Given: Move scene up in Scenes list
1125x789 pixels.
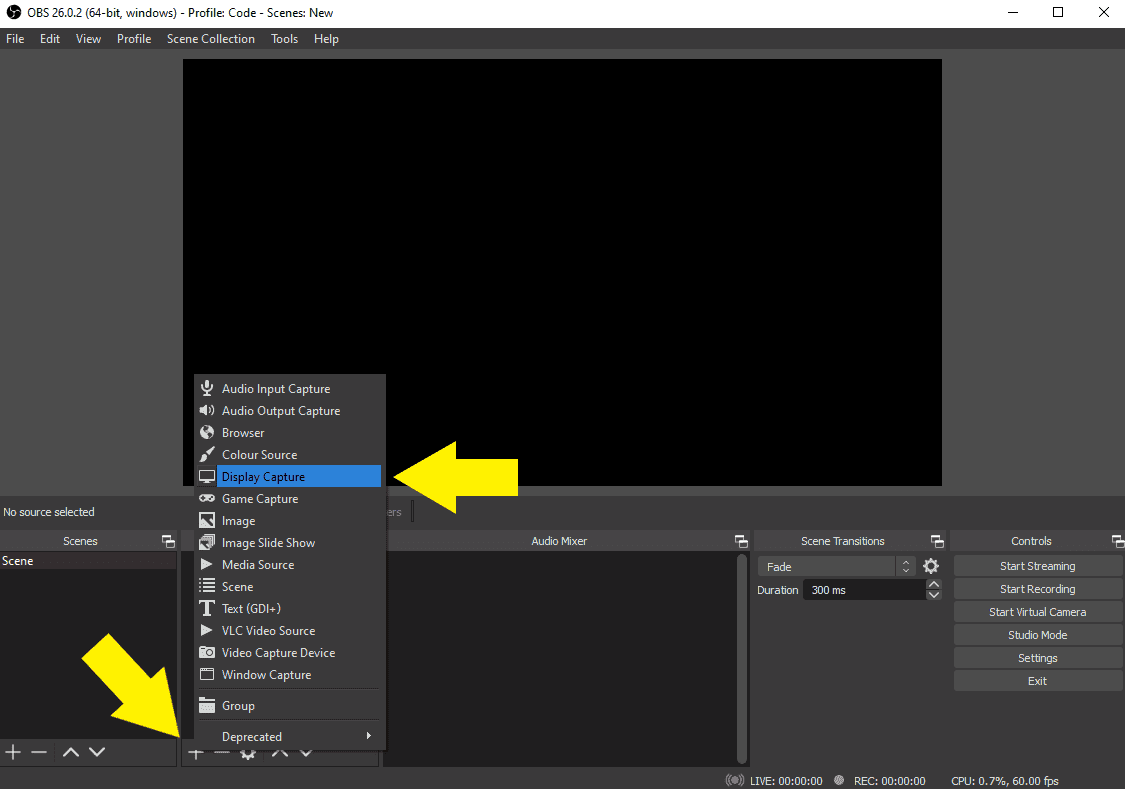Looking at the screenshot, I should coord(71,752).
